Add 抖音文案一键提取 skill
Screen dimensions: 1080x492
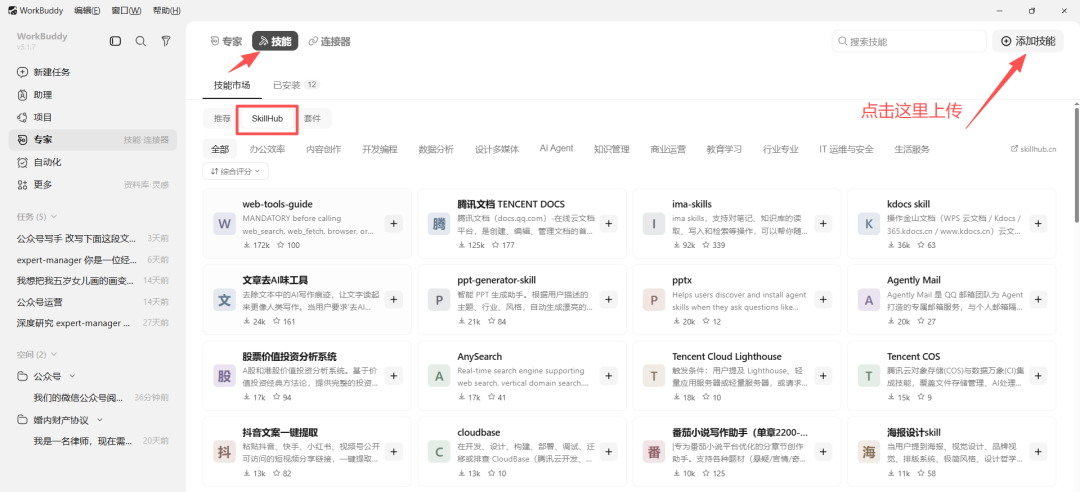tap(393, 452)
